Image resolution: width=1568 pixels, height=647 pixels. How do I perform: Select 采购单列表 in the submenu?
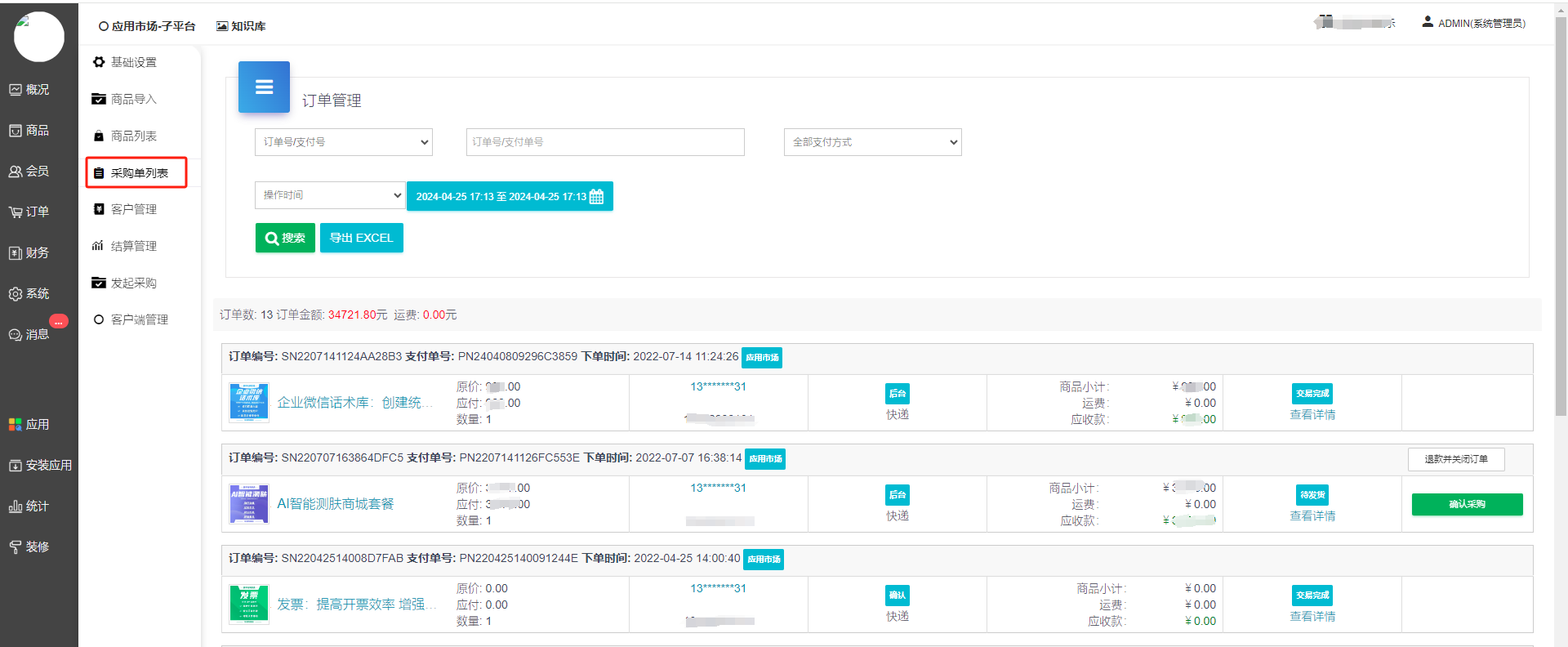[x=137, y=173]
